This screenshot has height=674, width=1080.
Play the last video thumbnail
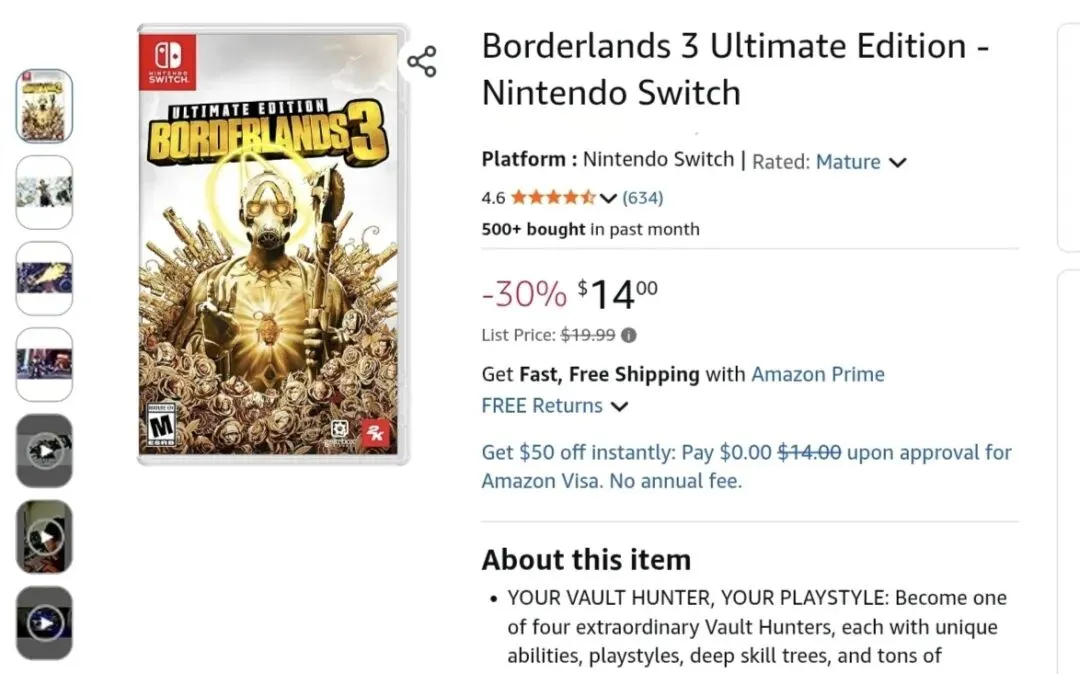click(44, 623)
